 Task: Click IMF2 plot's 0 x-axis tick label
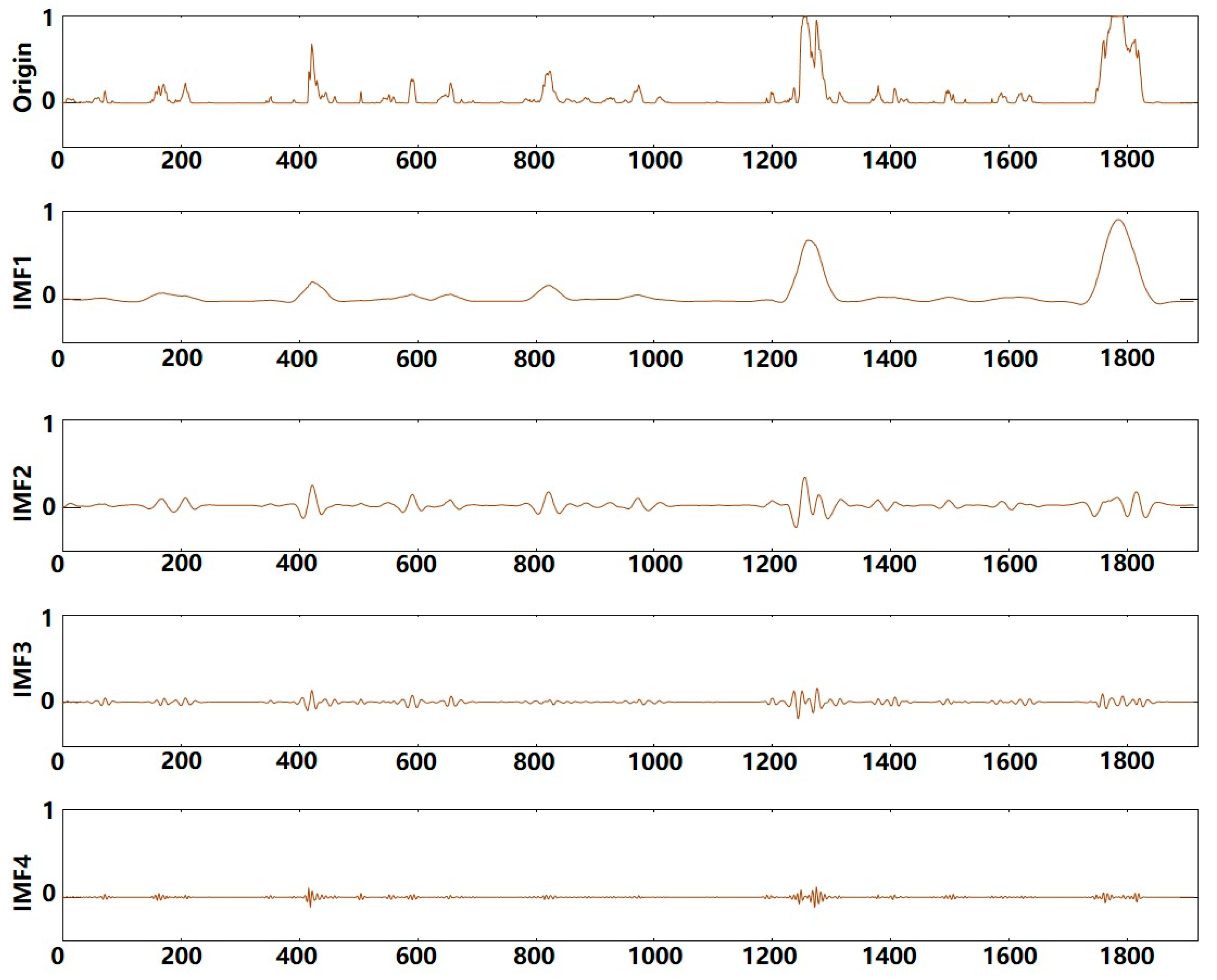(58, 563)
